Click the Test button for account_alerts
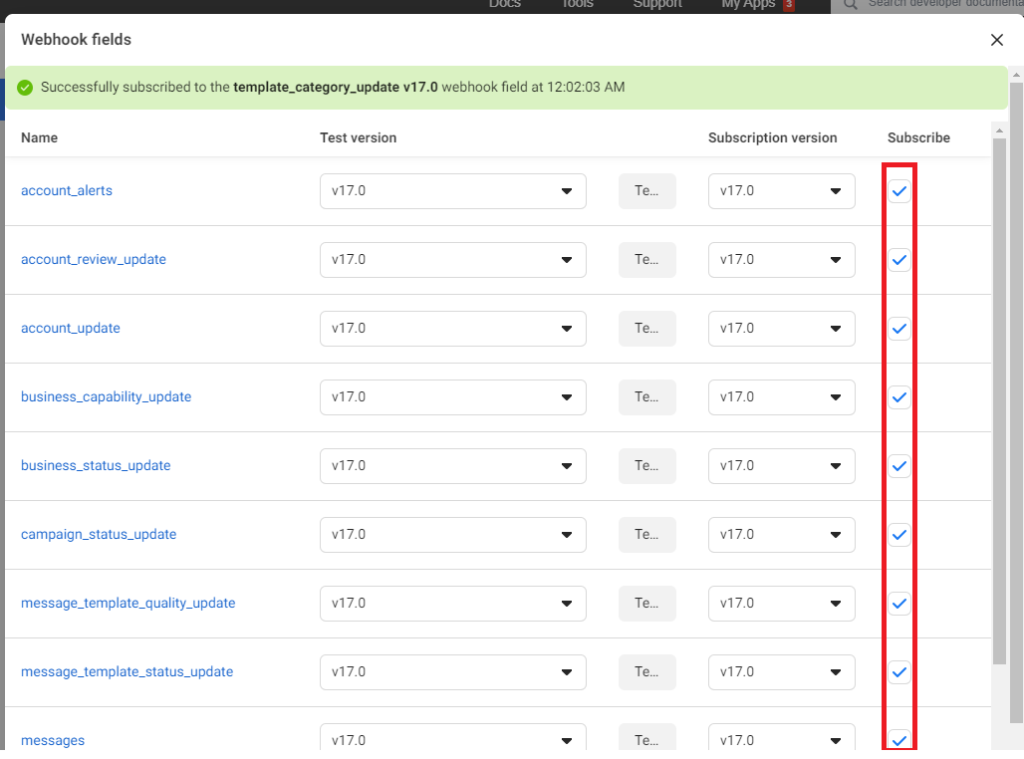The height and width of the screenshot is (759, 1024). [647, 191]
